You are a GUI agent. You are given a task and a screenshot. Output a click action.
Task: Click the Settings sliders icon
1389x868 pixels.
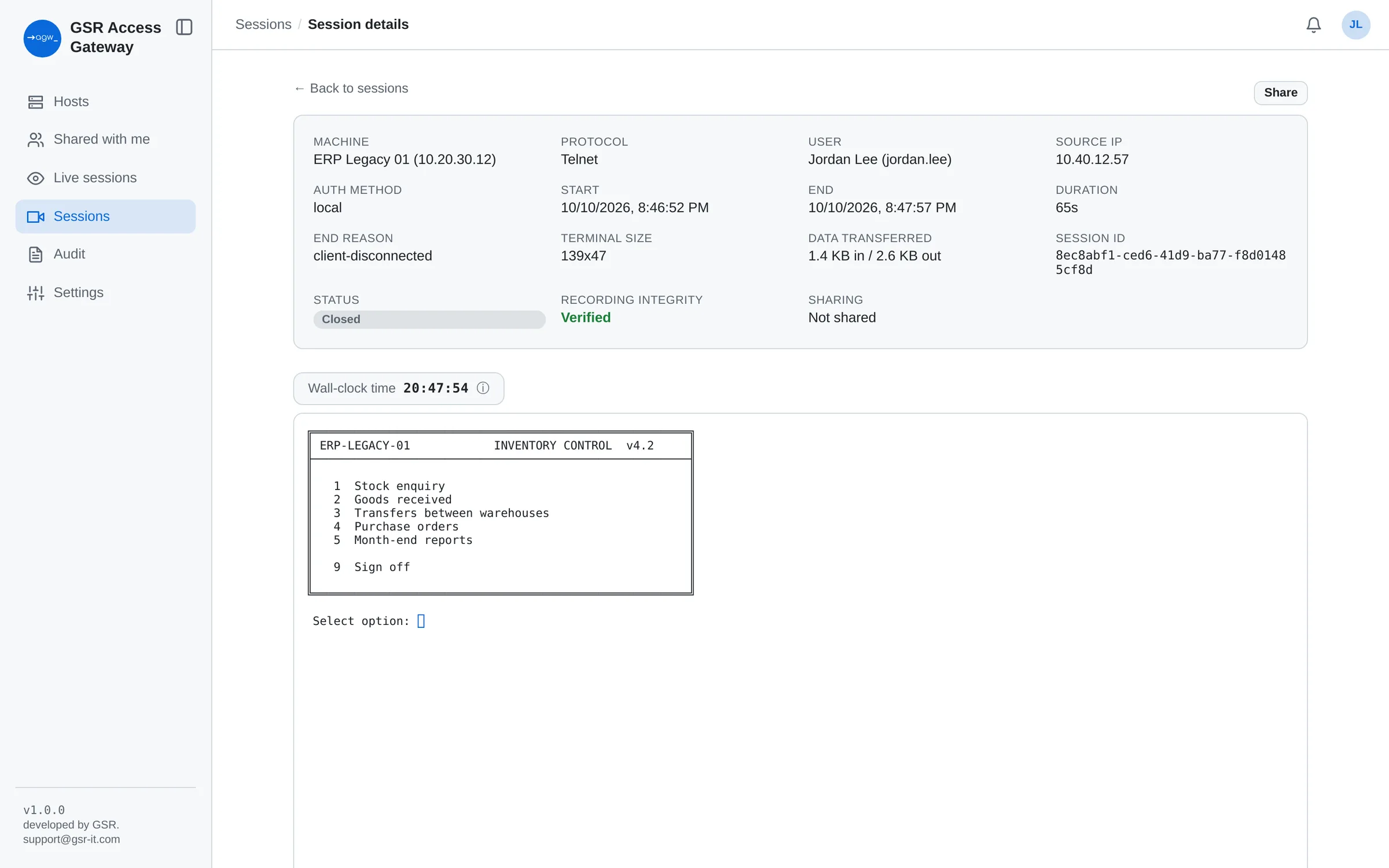(35, 293)
